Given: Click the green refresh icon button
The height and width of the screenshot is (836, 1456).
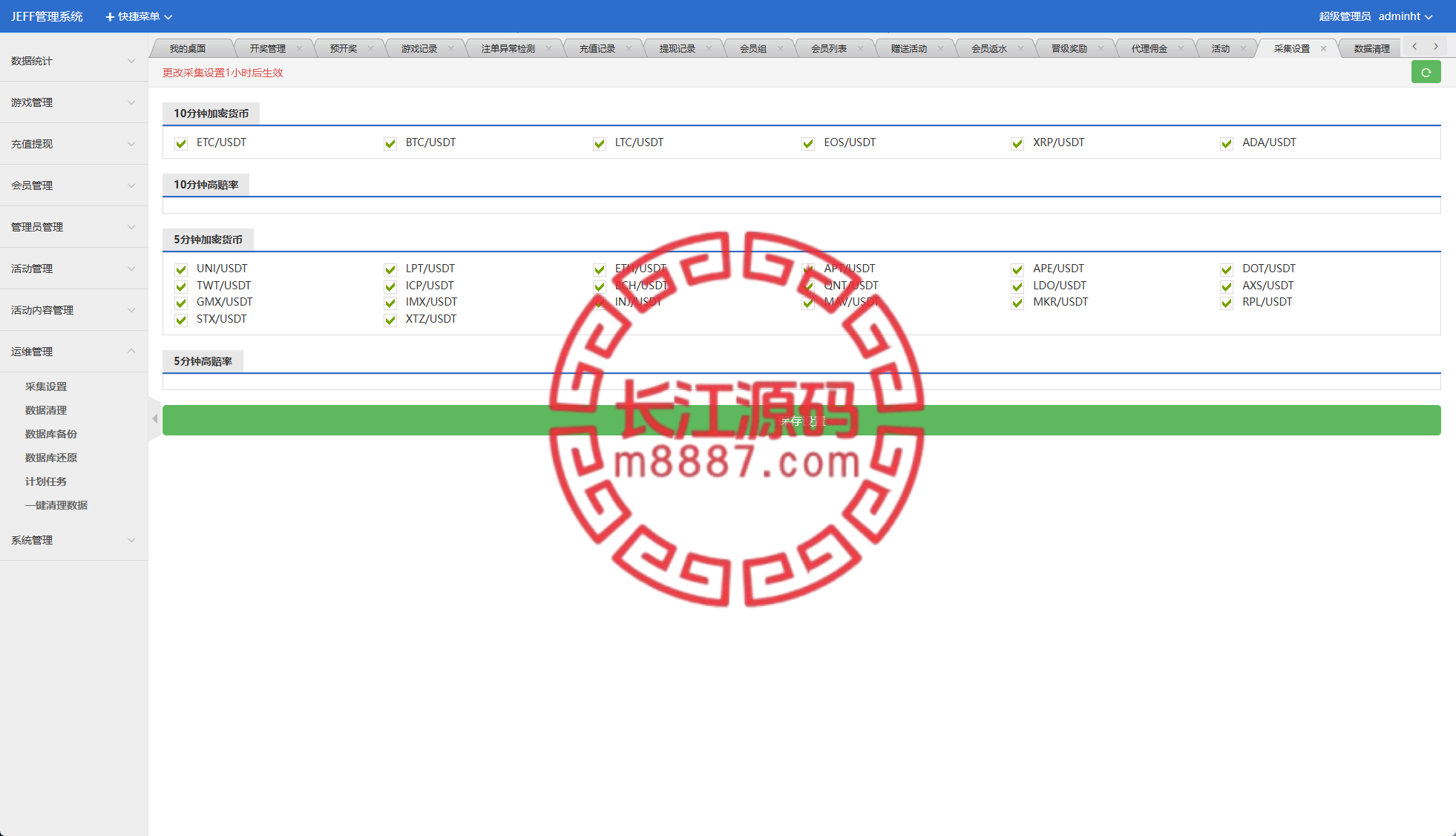Looking at the screenshot, I should 1426,72.
